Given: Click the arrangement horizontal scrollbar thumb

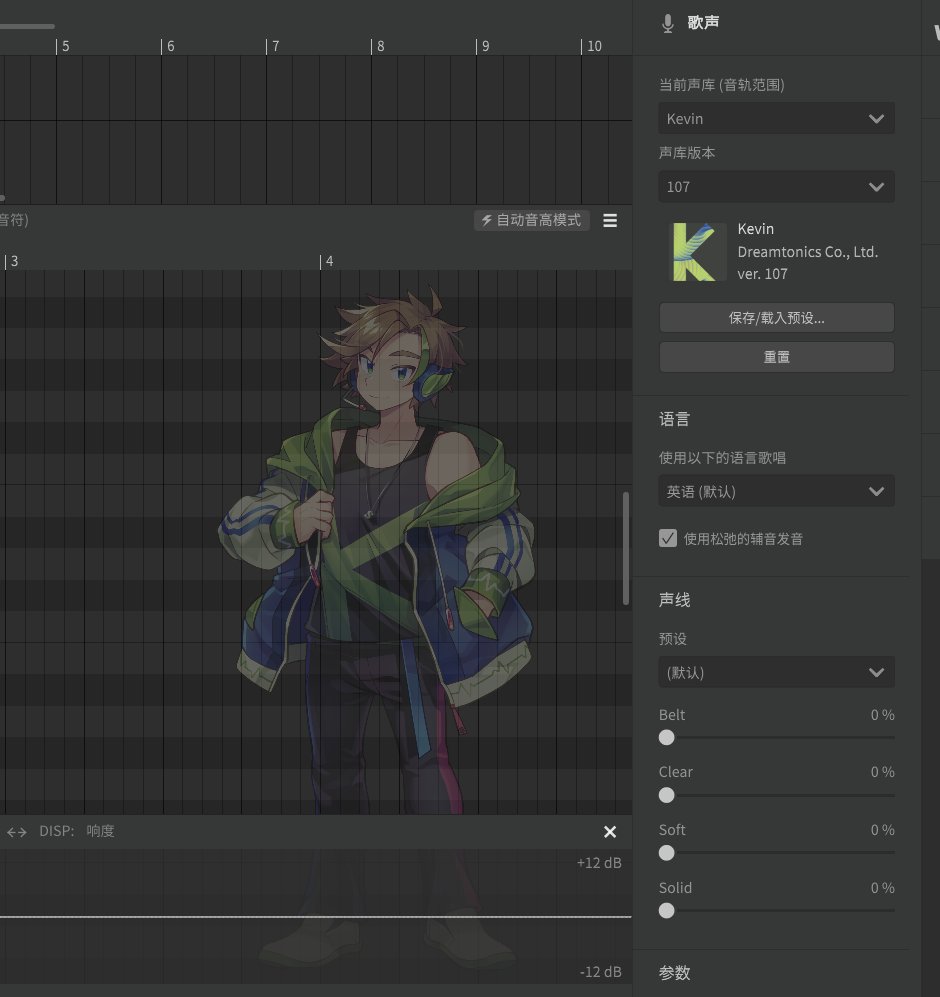Looking at the screenshot, I should pyautogui.click(x=27, y=26).
